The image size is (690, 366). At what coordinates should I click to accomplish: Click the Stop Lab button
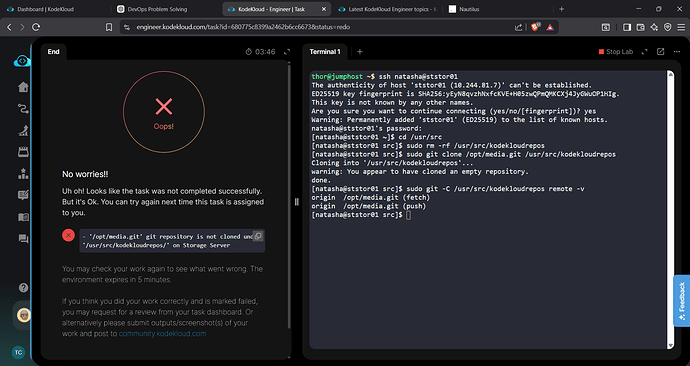point(616,52)
